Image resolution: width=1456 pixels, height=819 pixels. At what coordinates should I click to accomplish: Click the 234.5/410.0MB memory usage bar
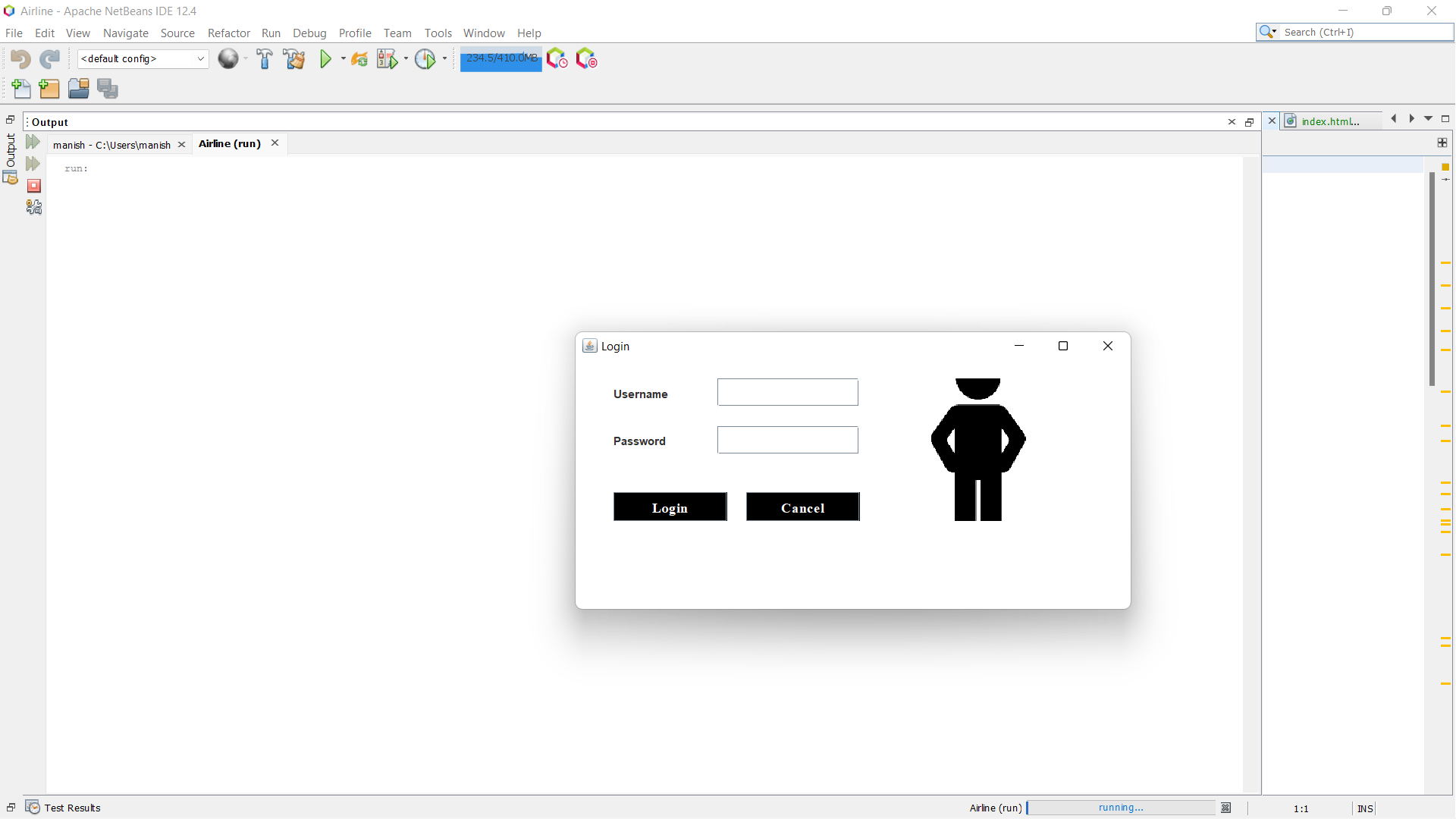tap(500, 58)
